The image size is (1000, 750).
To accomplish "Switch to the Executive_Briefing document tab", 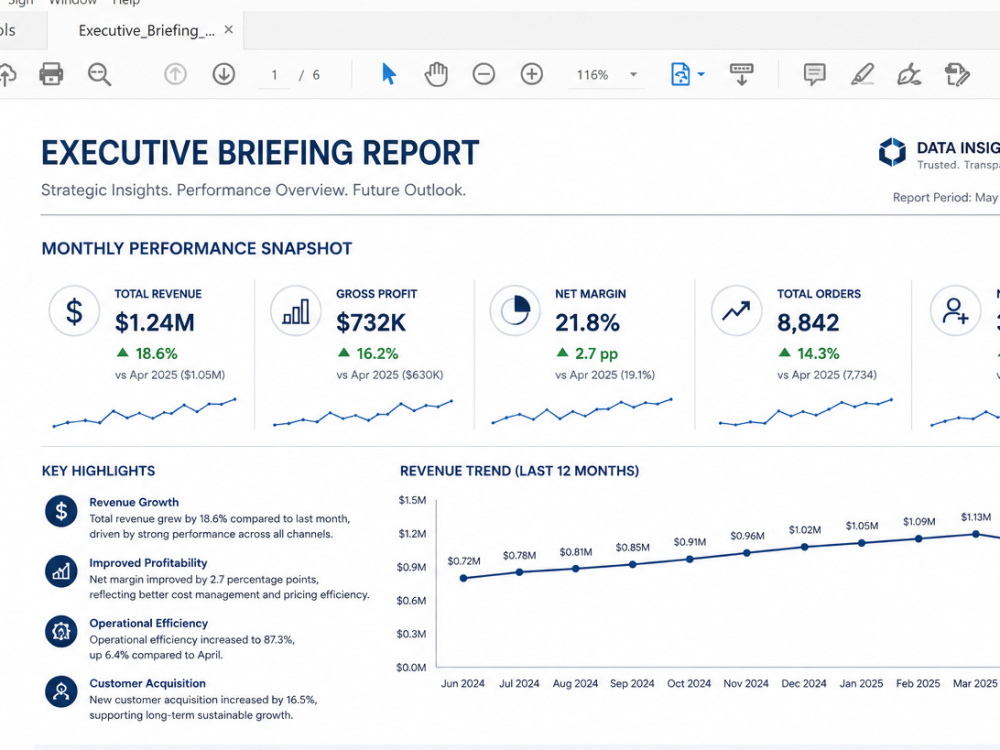I will [x=146, y=31].
